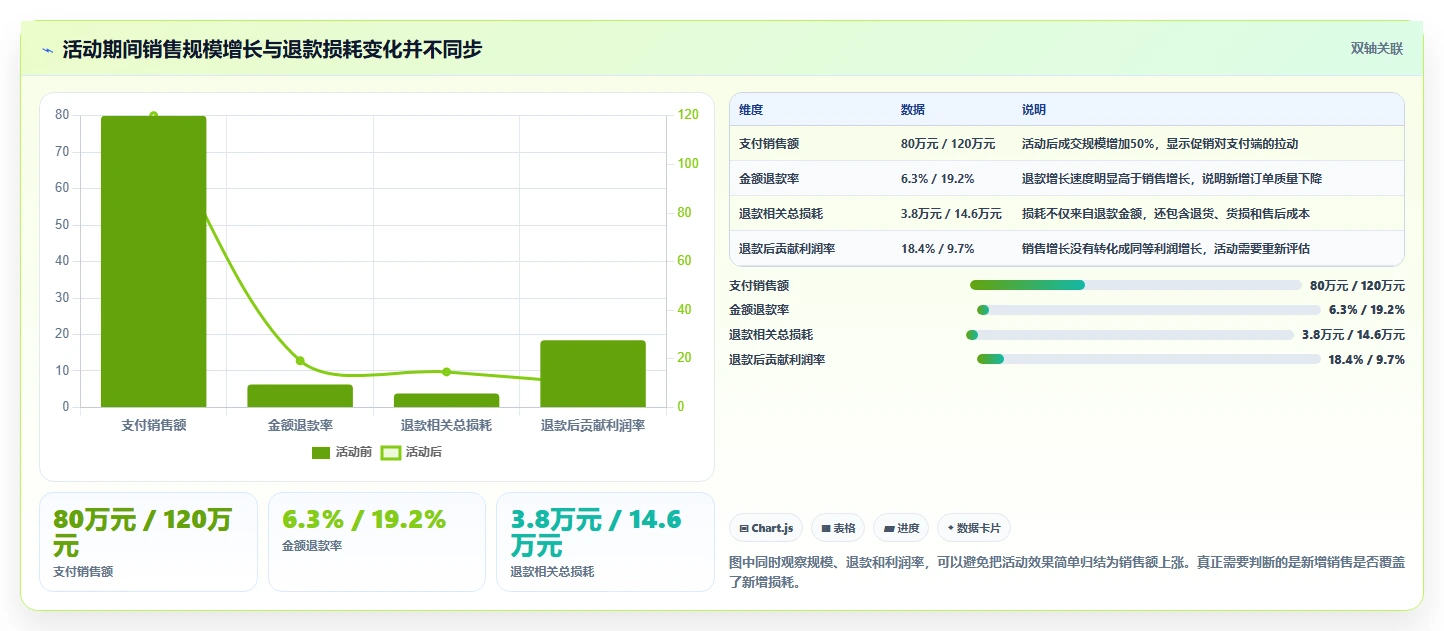The image size is (1444, 631).
Task: Click the 维度 column header
Action: click(751, 110)
